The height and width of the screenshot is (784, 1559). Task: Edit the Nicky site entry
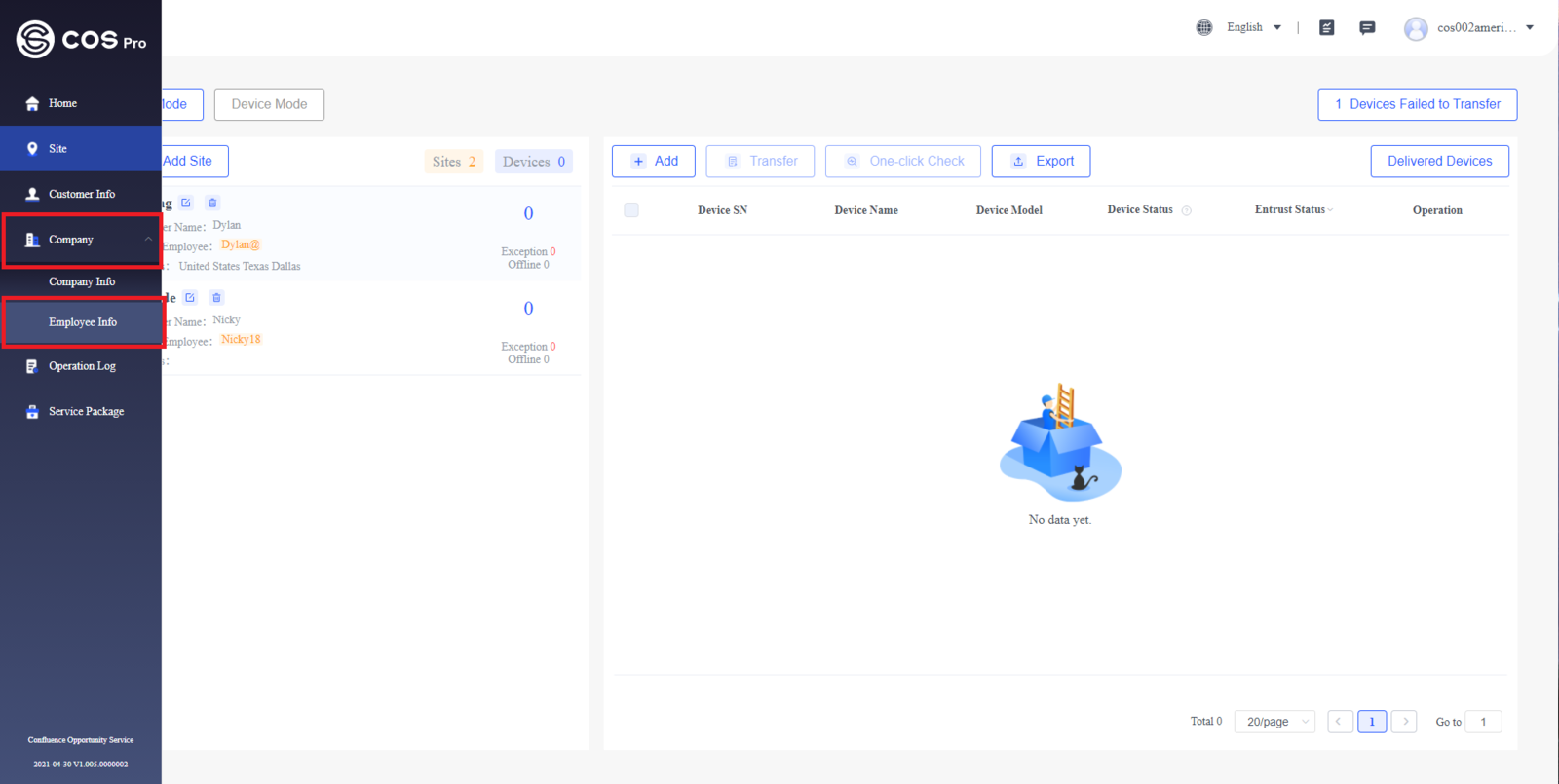(x=190, y=297)
